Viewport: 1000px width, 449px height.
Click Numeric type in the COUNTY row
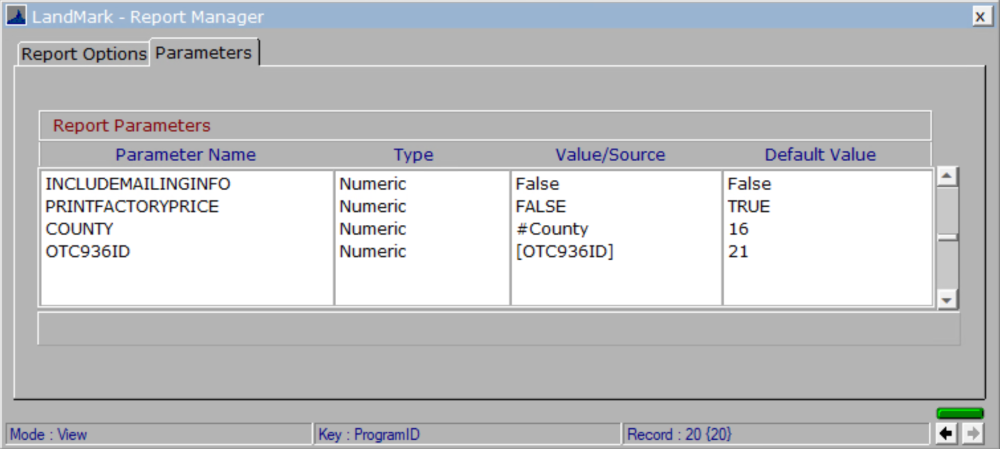(x=372, y=229)
